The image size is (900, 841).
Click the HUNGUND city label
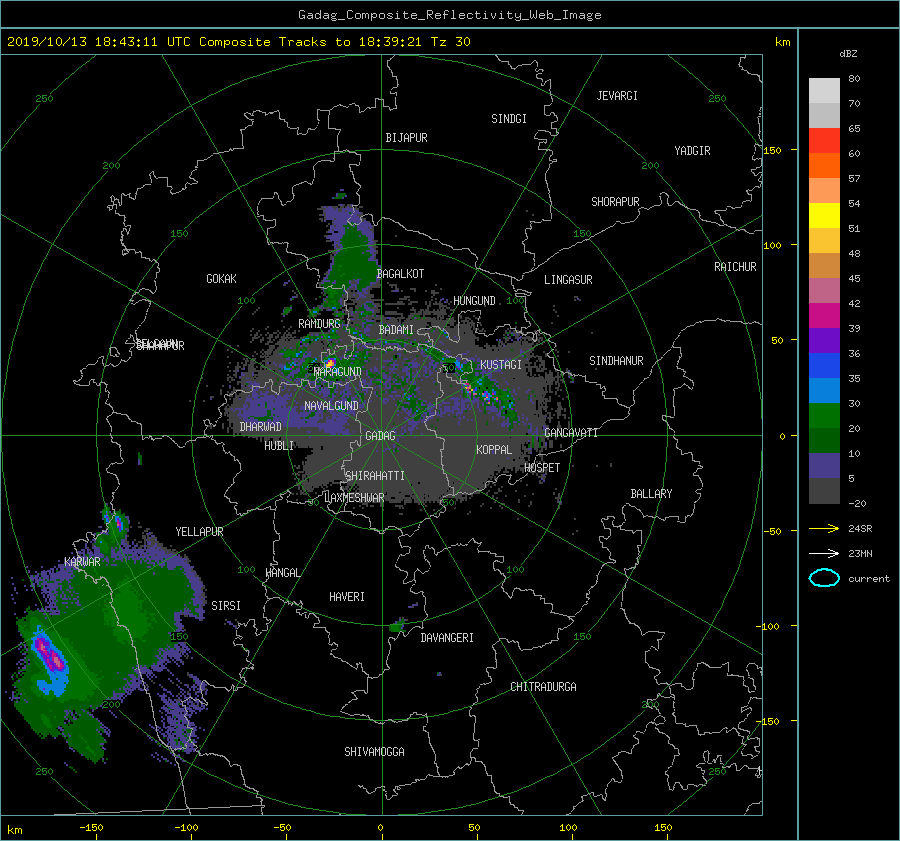[474, 301]
